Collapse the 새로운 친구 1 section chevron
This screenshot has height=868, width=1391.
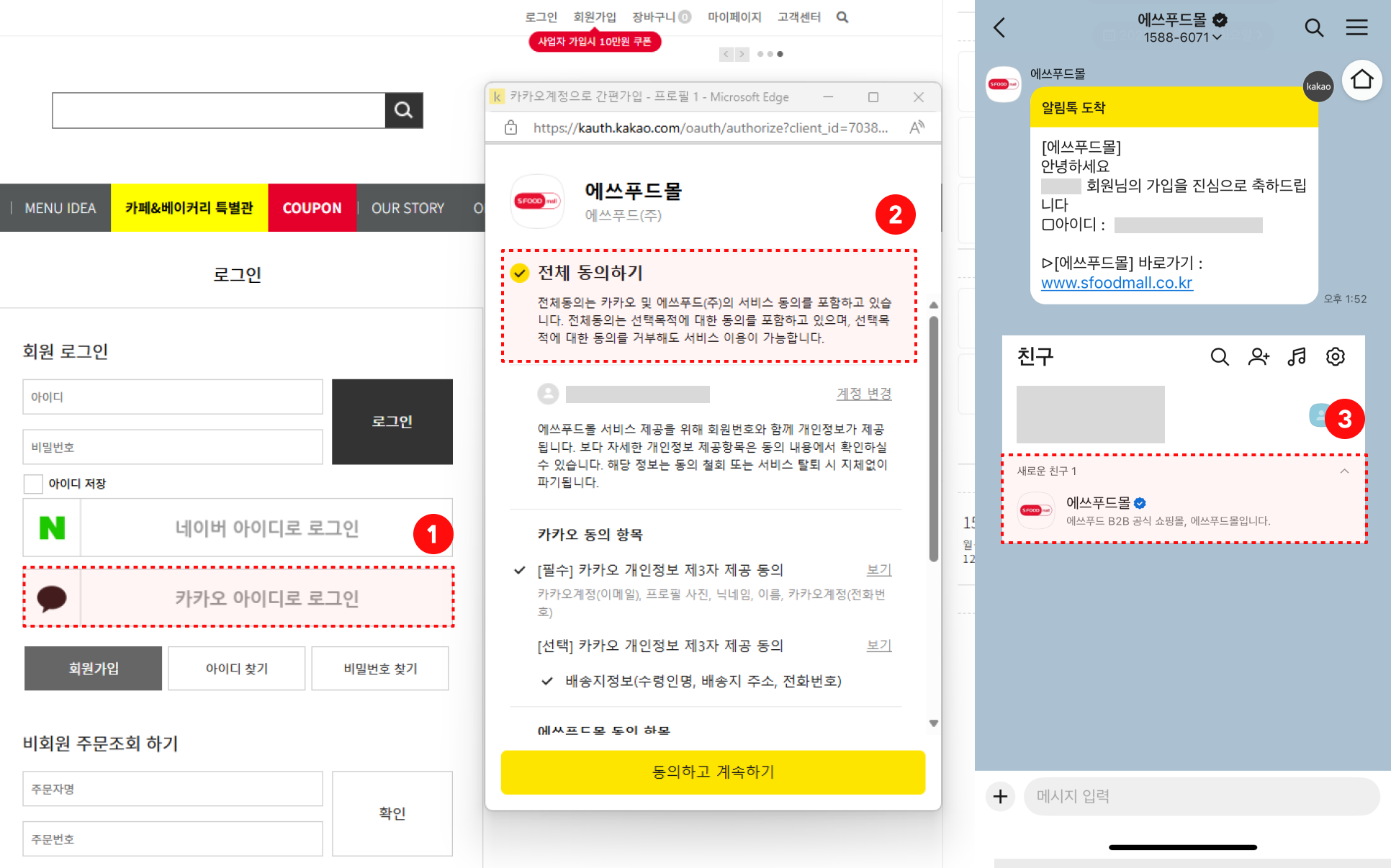(1344, 471)
